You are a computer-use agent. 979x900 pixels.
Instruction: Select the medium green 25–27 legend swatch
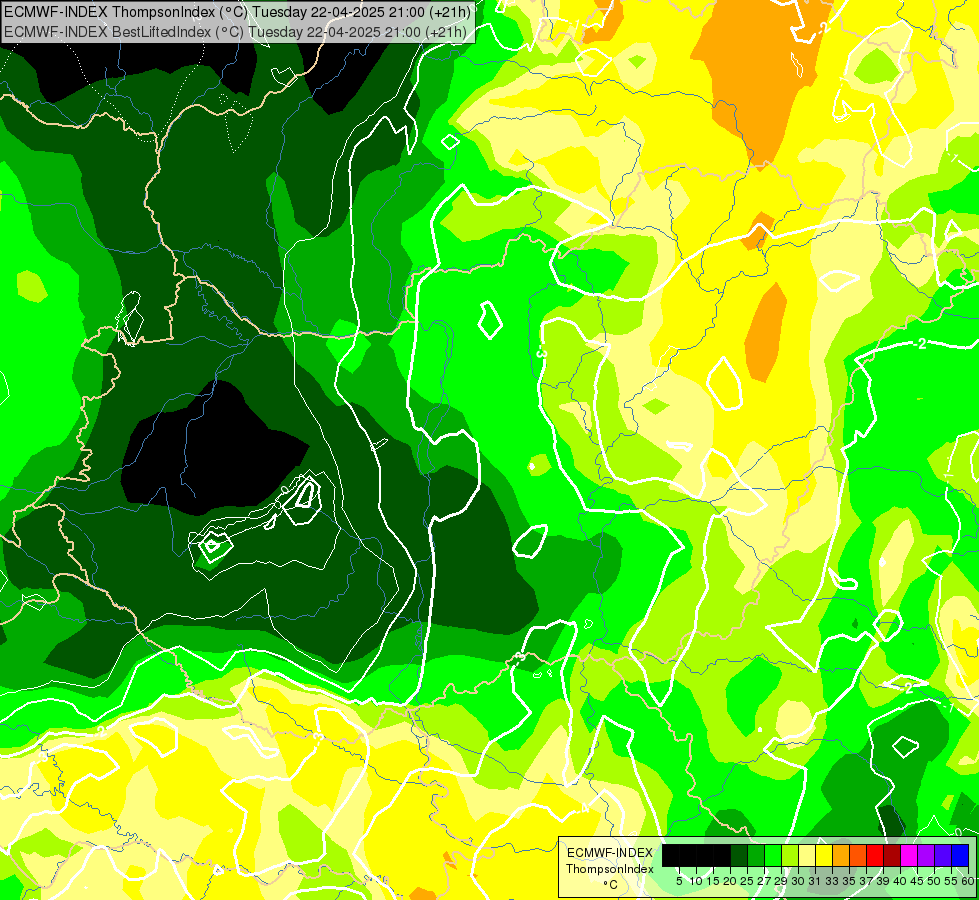[x=756, y=855]
